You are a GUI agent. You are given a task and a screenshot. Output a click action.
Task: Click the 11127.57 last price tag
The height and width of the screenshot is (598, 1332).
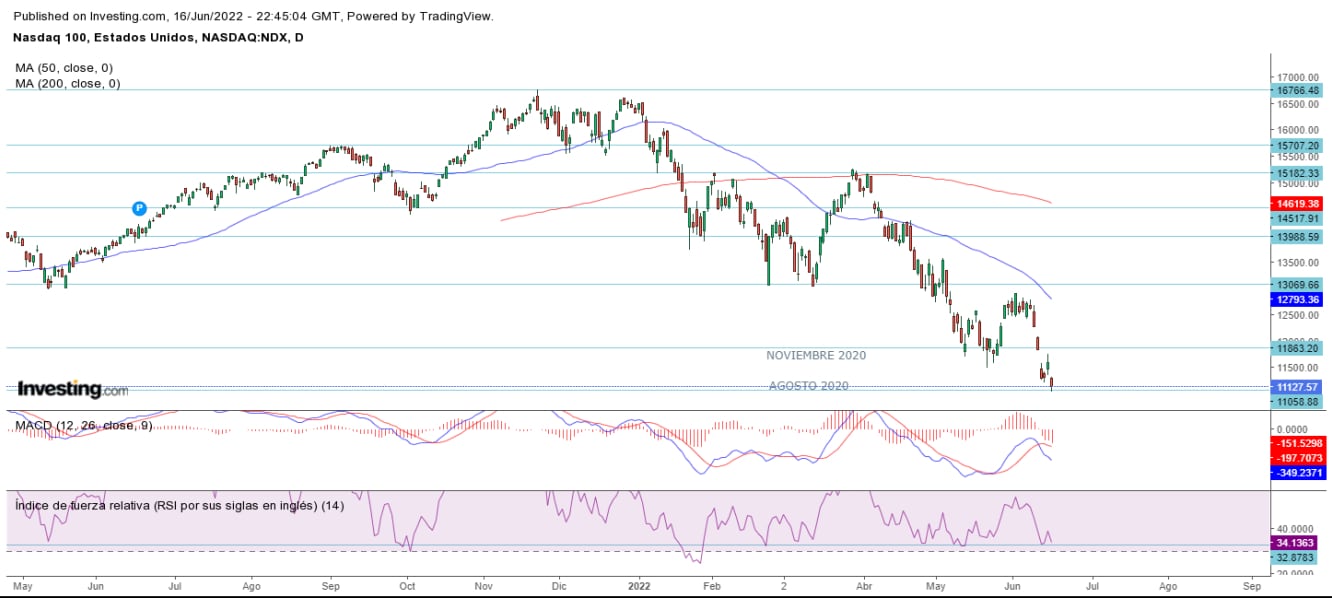(1296, 386)
